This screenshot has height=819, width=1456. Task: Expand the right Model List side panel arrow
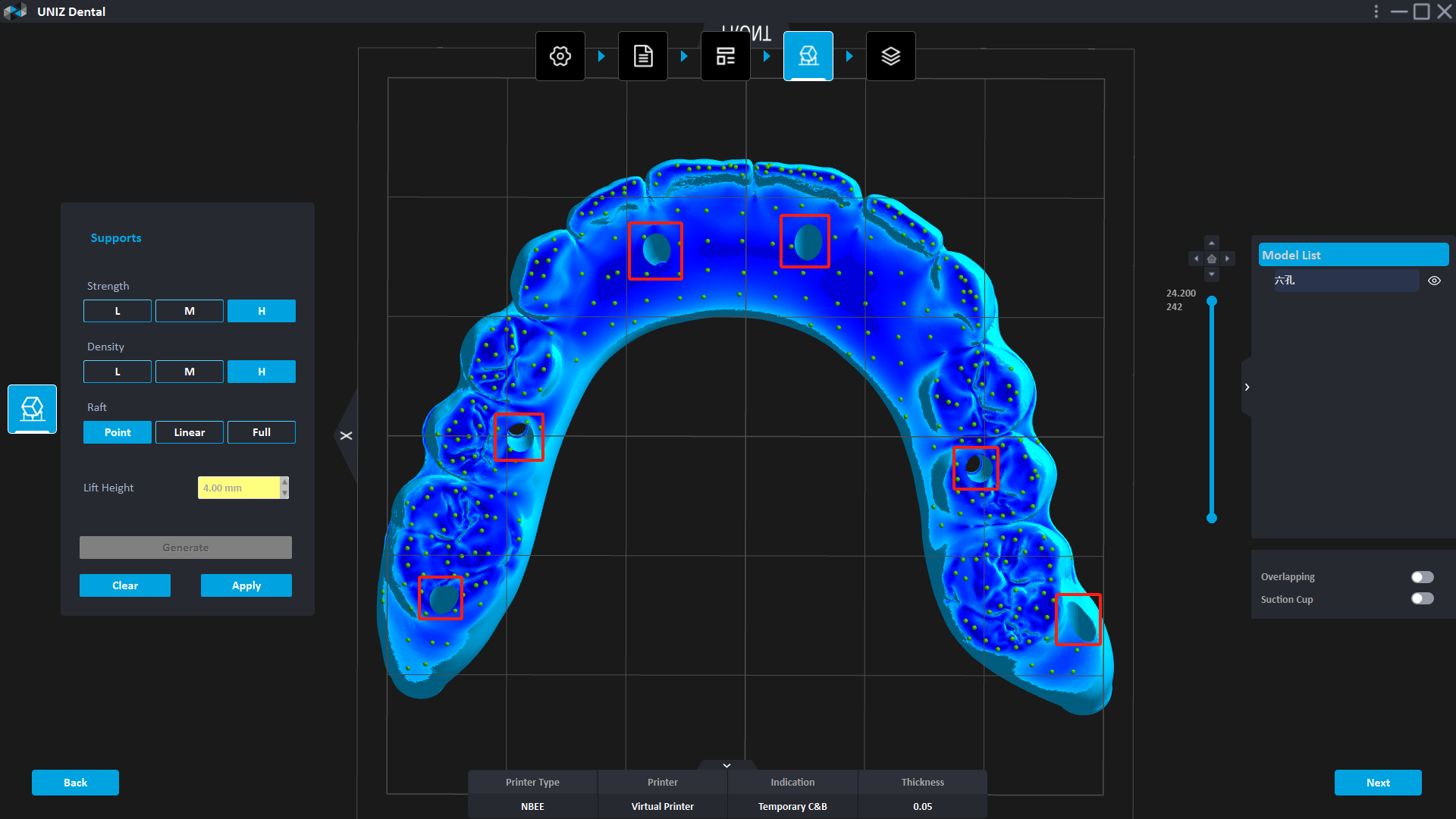coord(1247,387)
